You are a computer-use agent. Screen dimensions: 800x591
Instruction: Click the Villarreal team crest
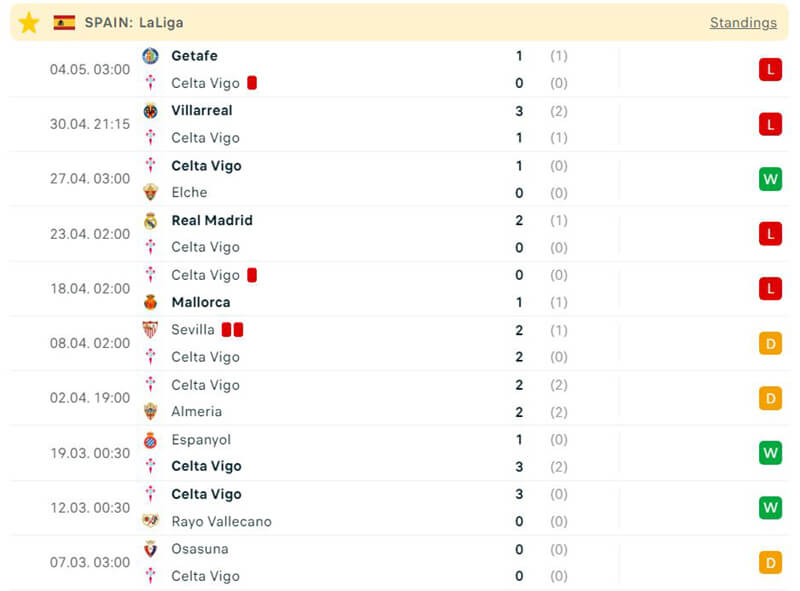click(x=150, y=111)
